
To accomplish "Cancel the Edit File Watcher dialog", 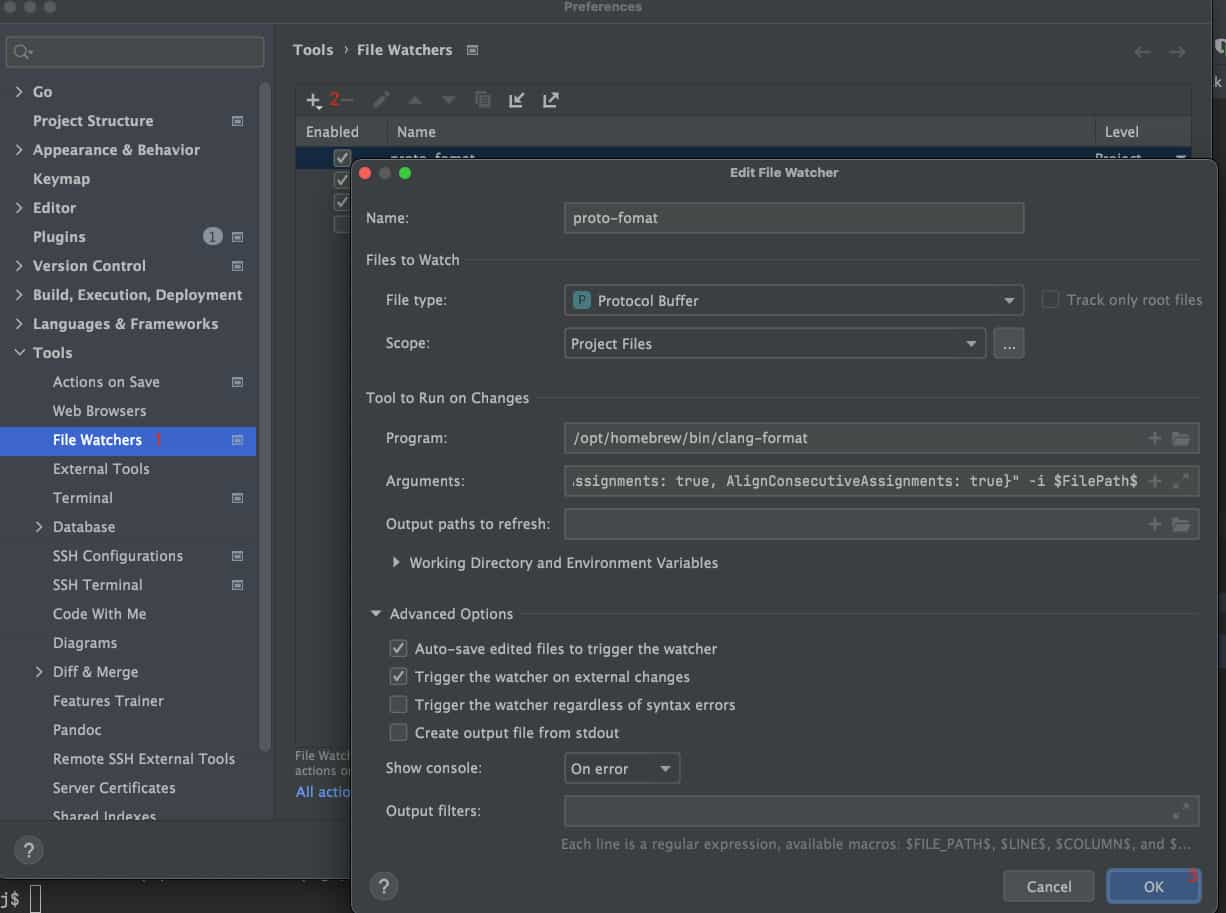I will [x=1049, y=886].
